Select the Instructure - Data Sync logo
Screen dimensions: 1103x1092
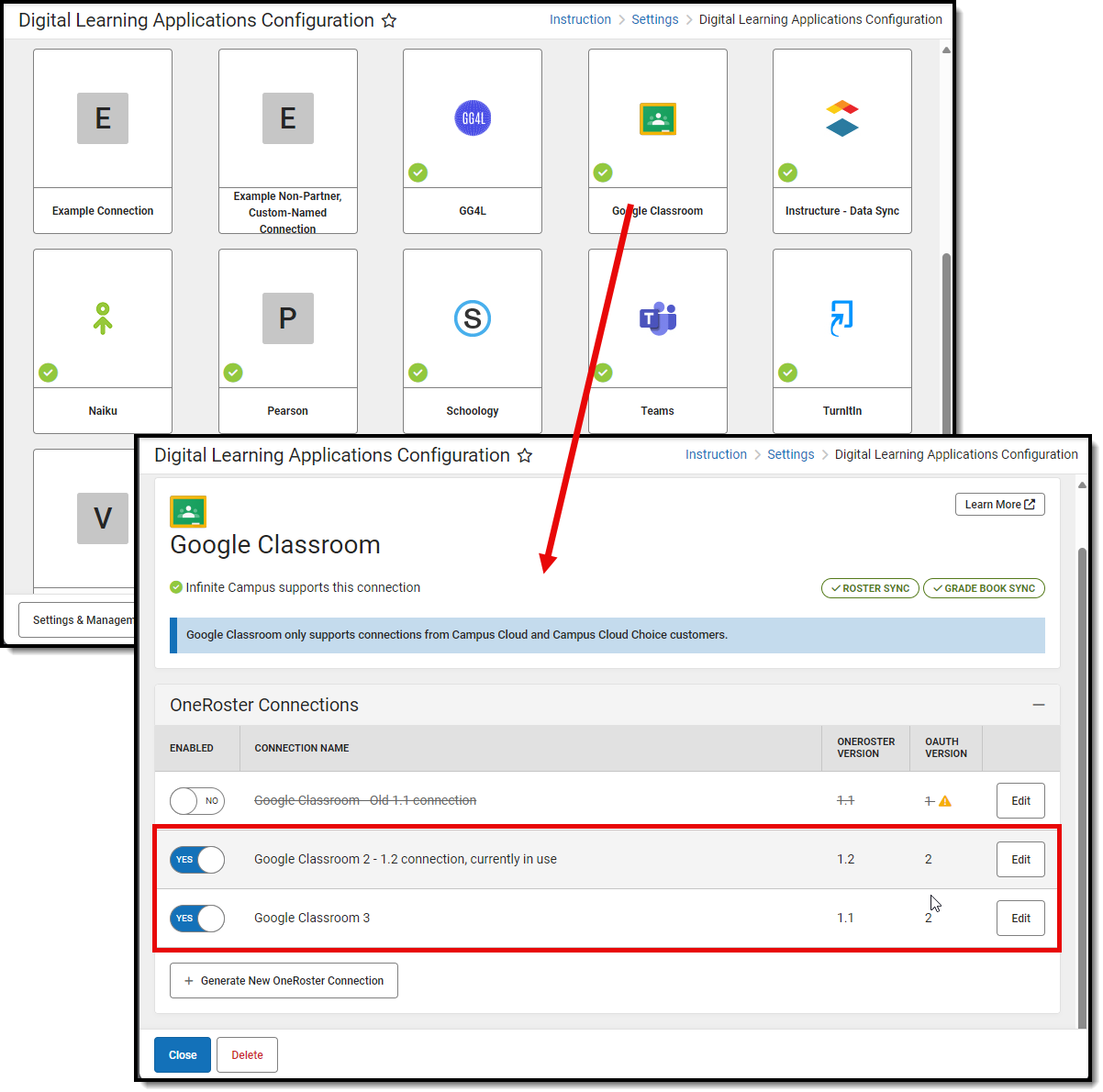(x=842, y=118)
